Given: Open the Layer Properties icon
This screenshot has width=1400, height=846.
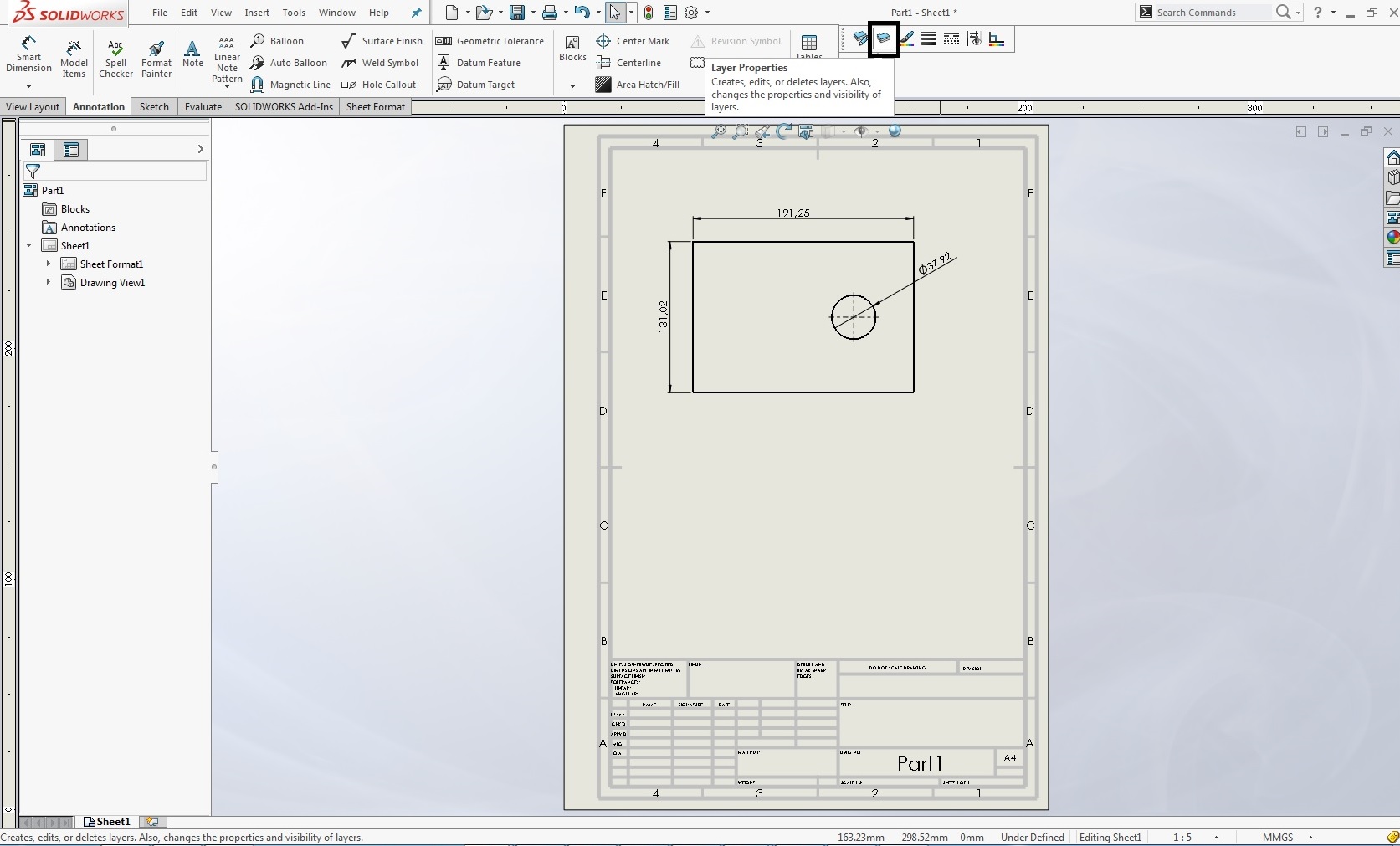Looking at the screenshot, I should point(883,39).
